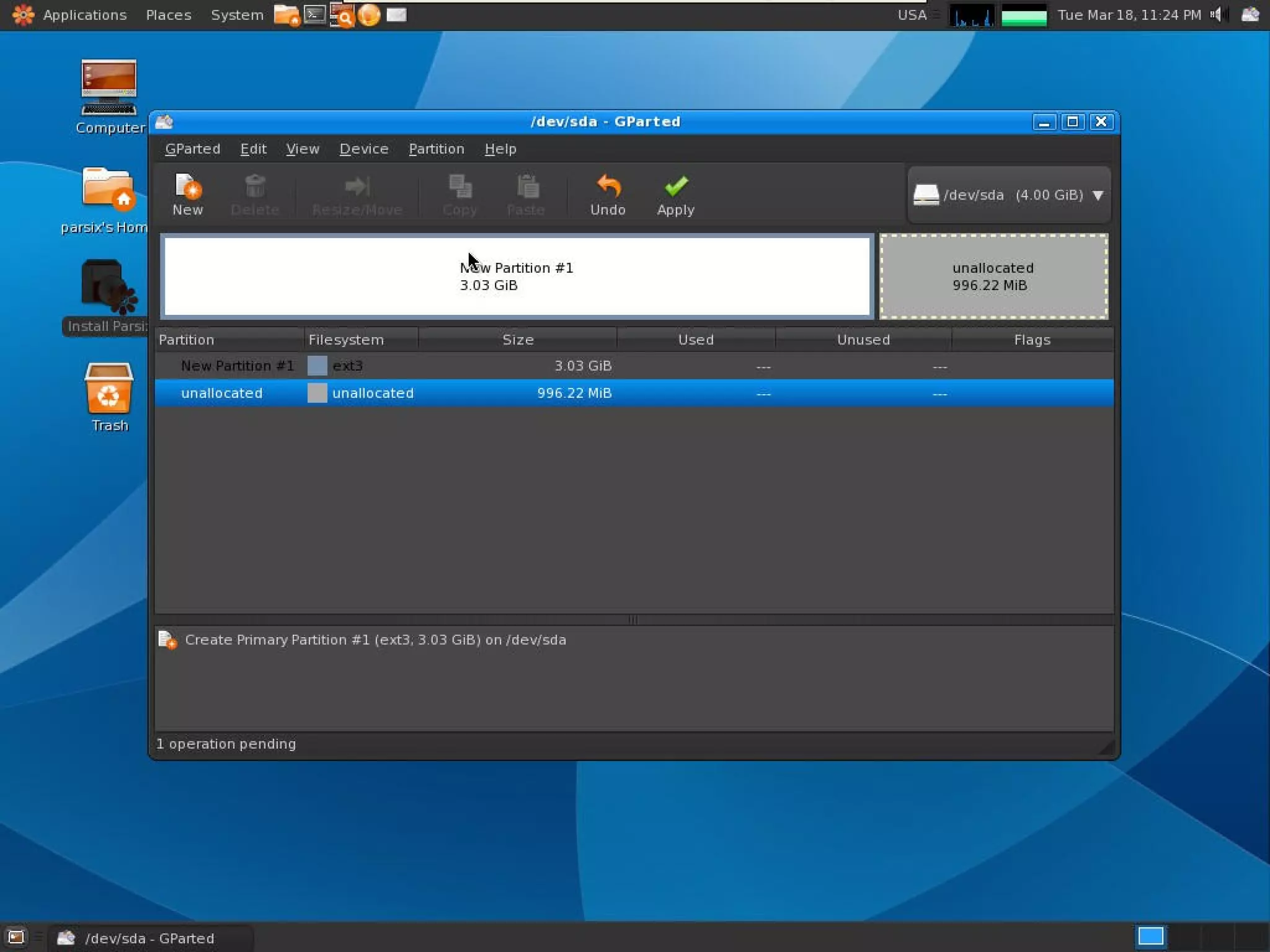Click show desktop icon in bottom panel
This screenshot has width=1270, height=952.
[16, 937]
